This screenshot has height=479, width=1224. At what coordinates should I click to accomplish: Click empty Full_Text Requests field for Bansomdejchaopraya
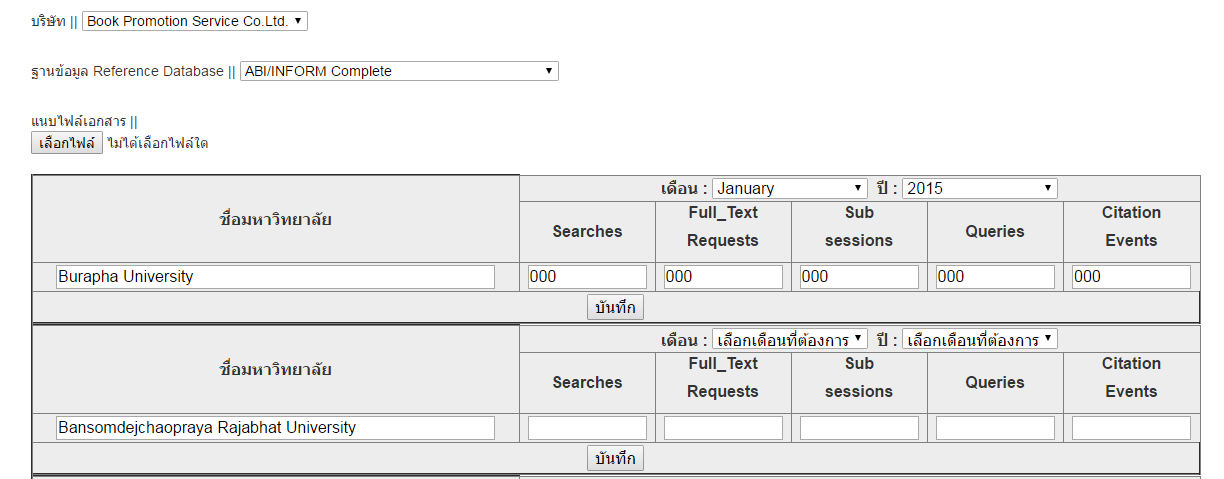click(x=723, y=428)
